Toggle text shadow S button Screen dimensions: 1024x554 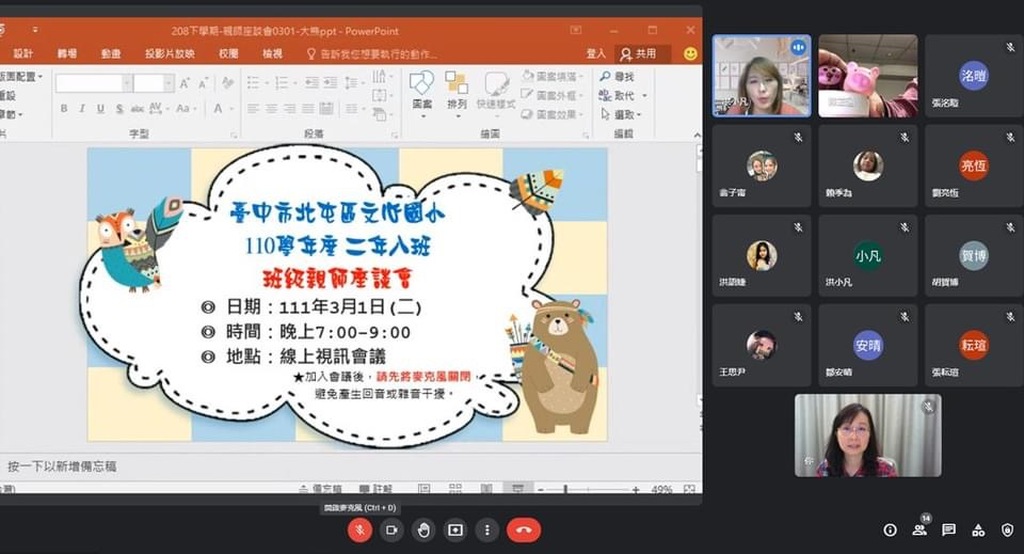(x=119, y=108)
